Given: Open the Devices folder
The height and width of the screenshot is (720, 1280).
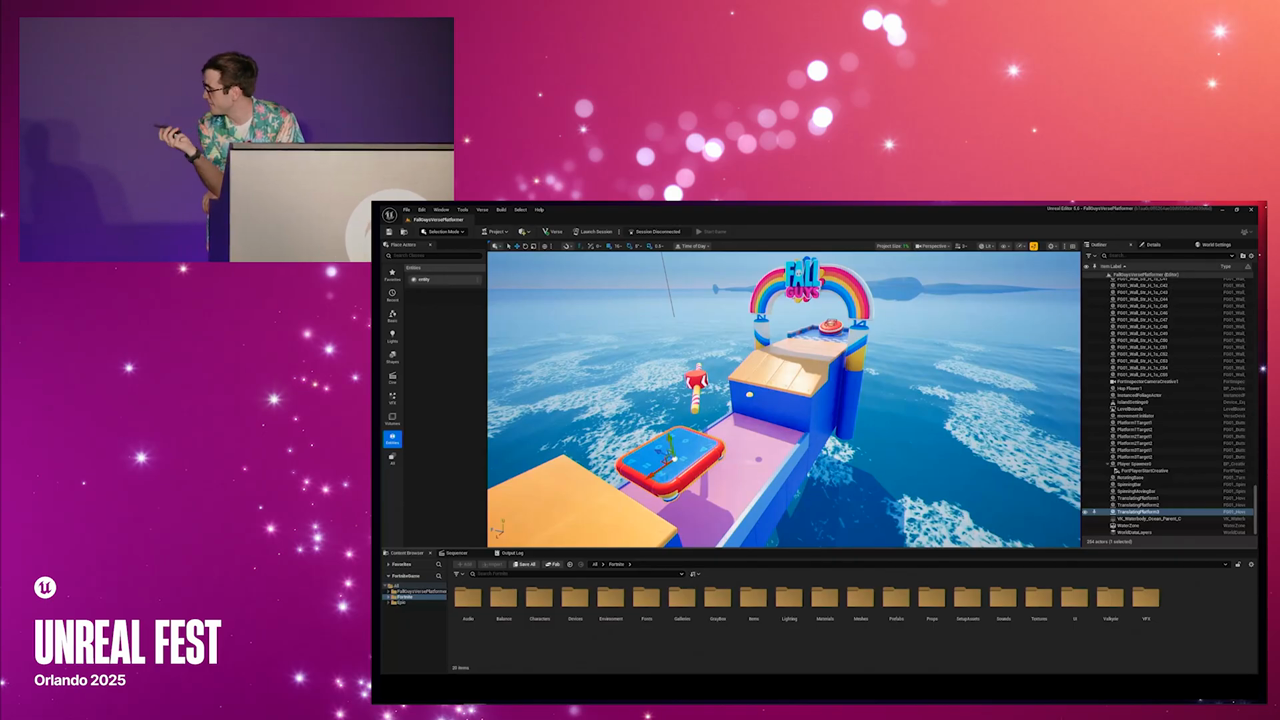Looking at the screenshot, I should (x=575, y=601).
